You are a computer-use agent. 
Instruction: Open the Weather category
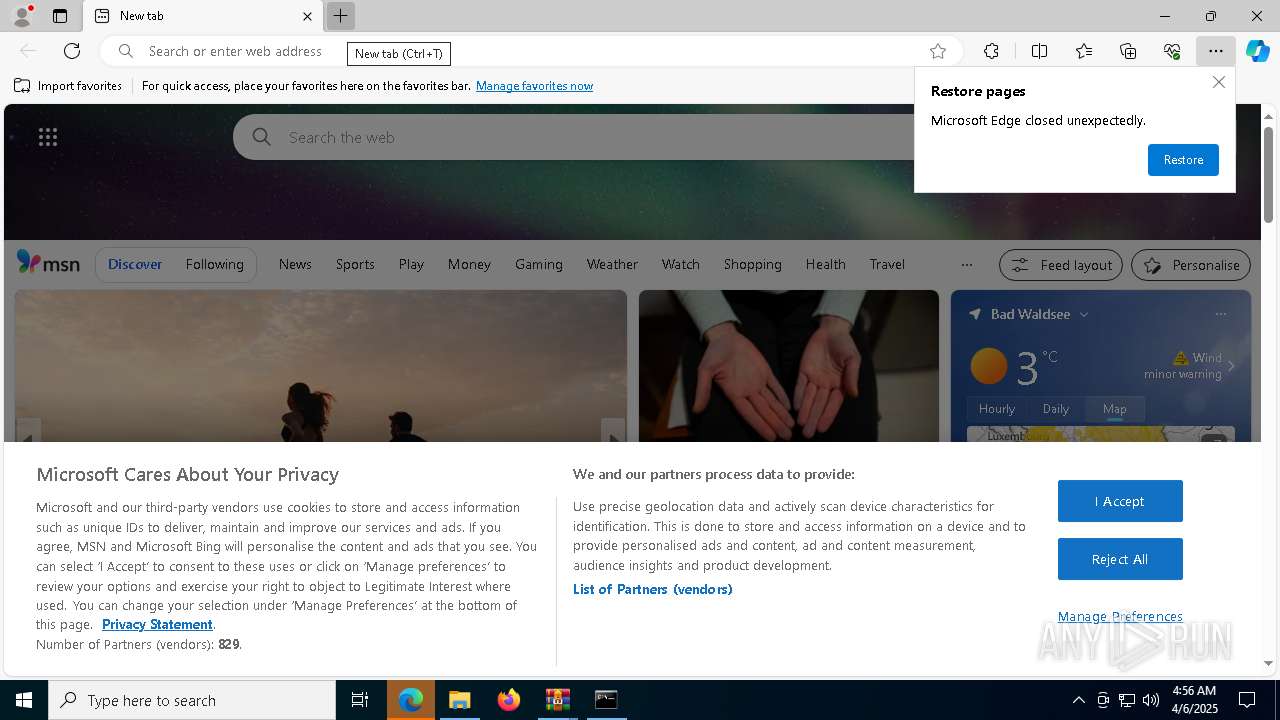pos(612,264)
